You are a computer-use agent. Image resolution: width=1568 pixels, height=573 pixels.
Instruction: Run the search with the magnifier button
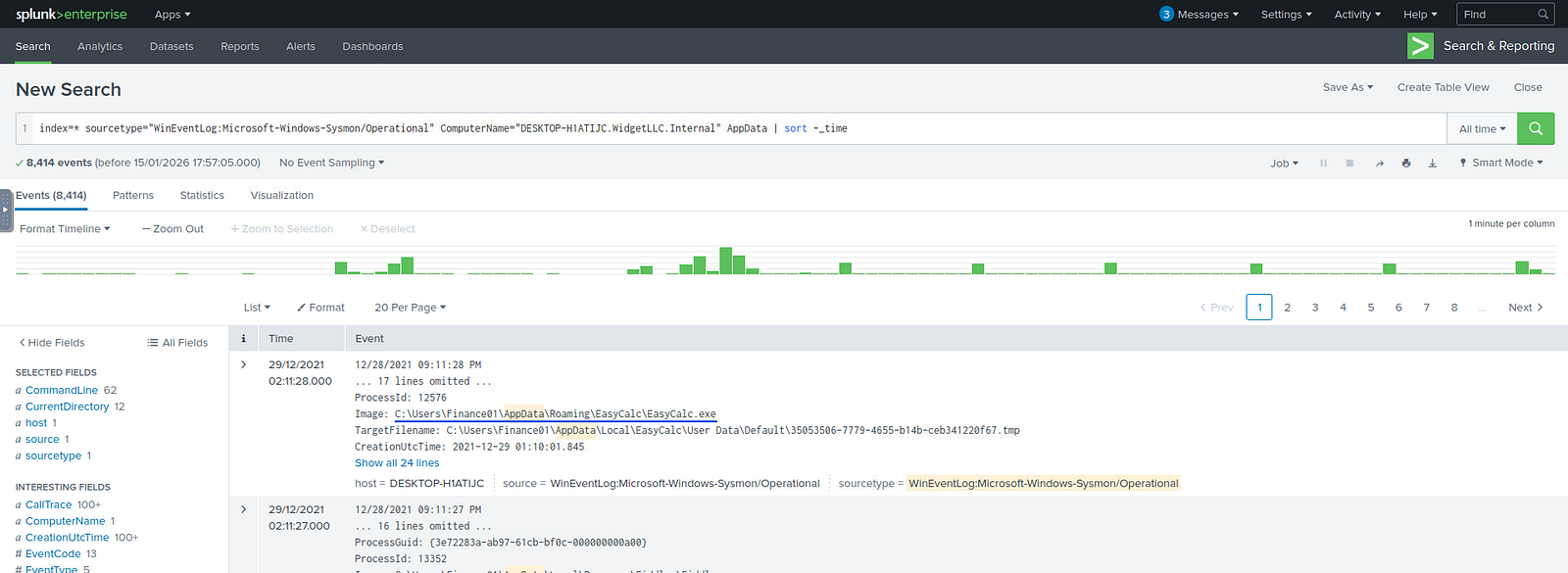click(1536, 128)
